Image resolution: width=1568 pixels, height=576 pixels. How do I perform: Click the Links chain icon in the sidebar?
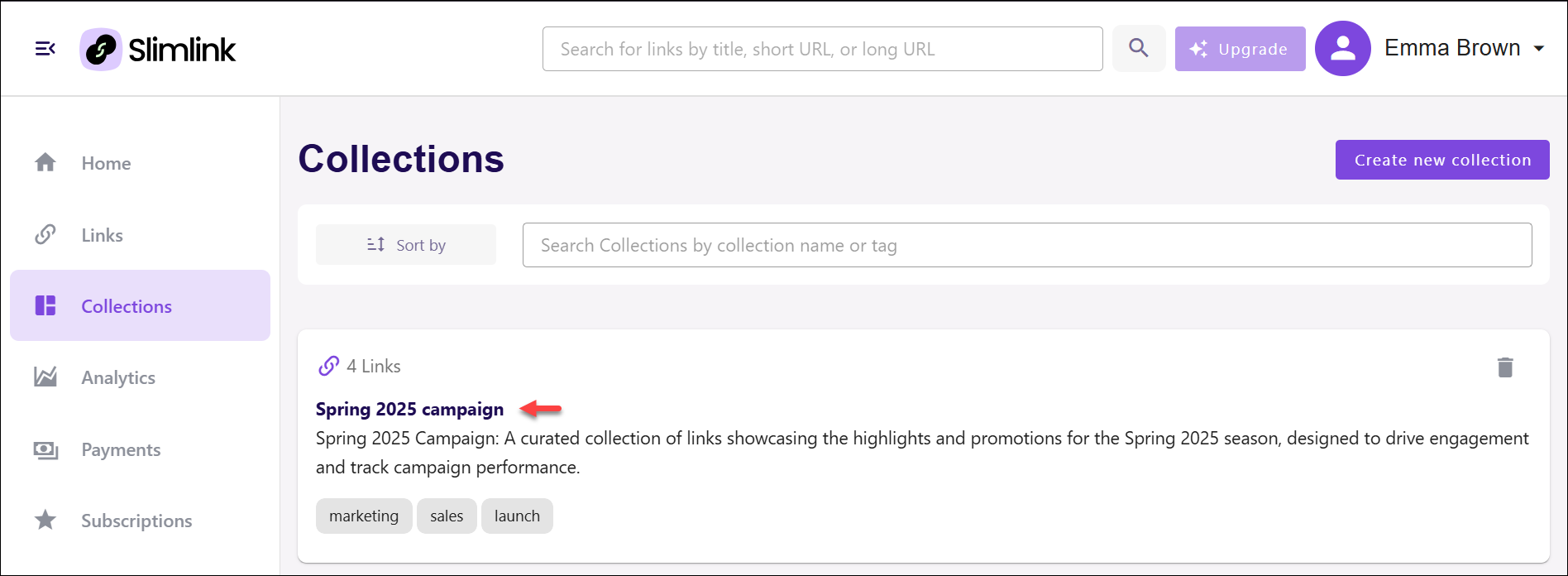click(x=45, y=234)
